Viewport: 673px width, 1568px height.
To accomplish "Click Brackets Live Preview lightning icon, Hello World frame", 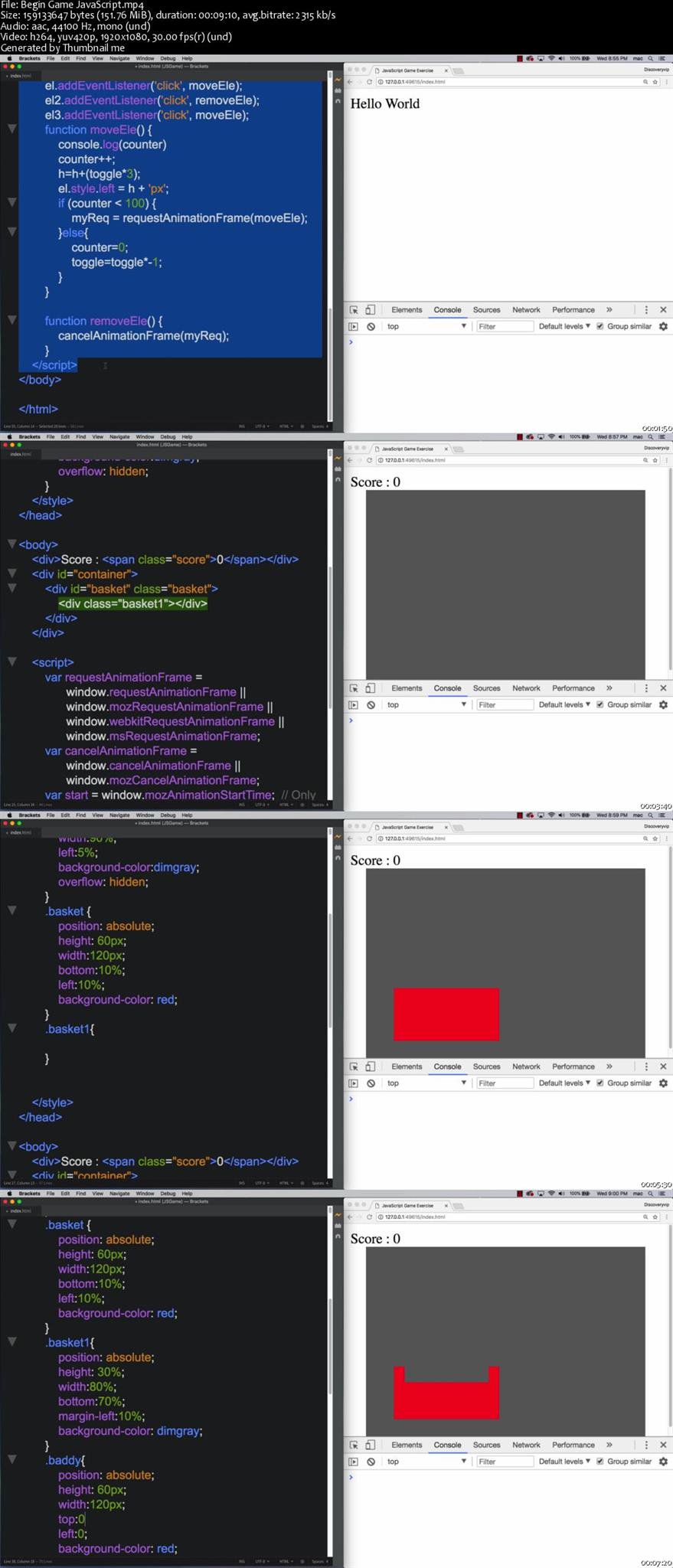I will tap(338, 79).
